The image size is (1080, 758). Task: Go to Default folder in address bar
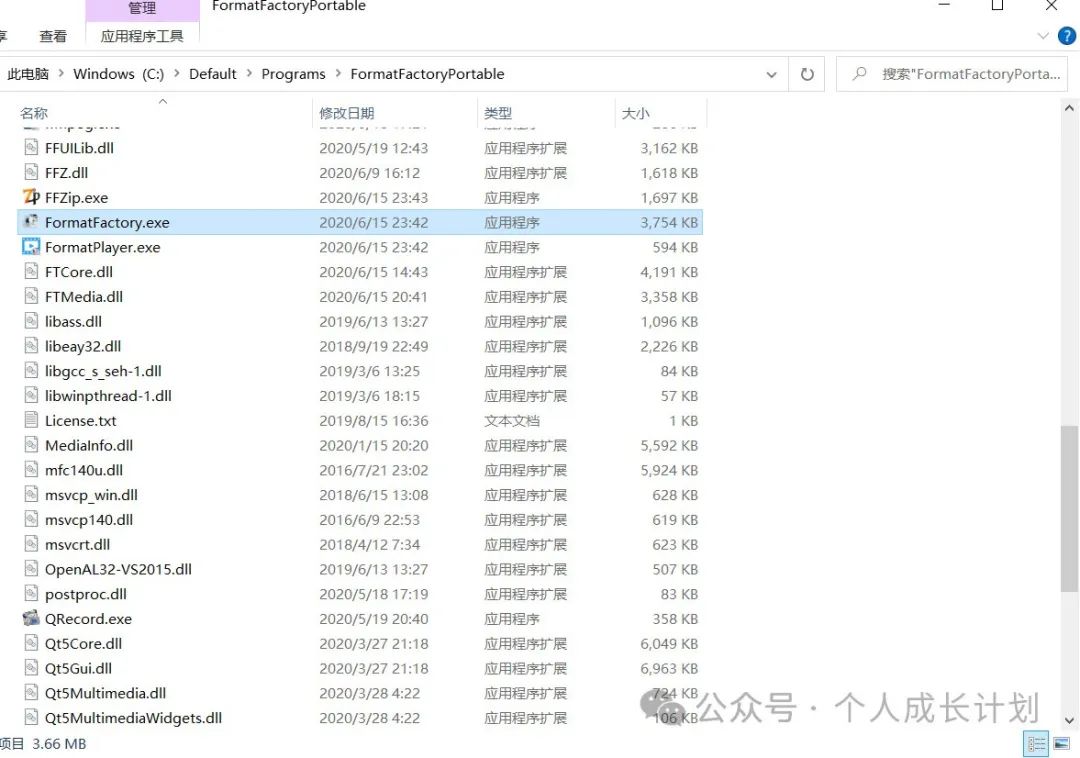(212, 74)
